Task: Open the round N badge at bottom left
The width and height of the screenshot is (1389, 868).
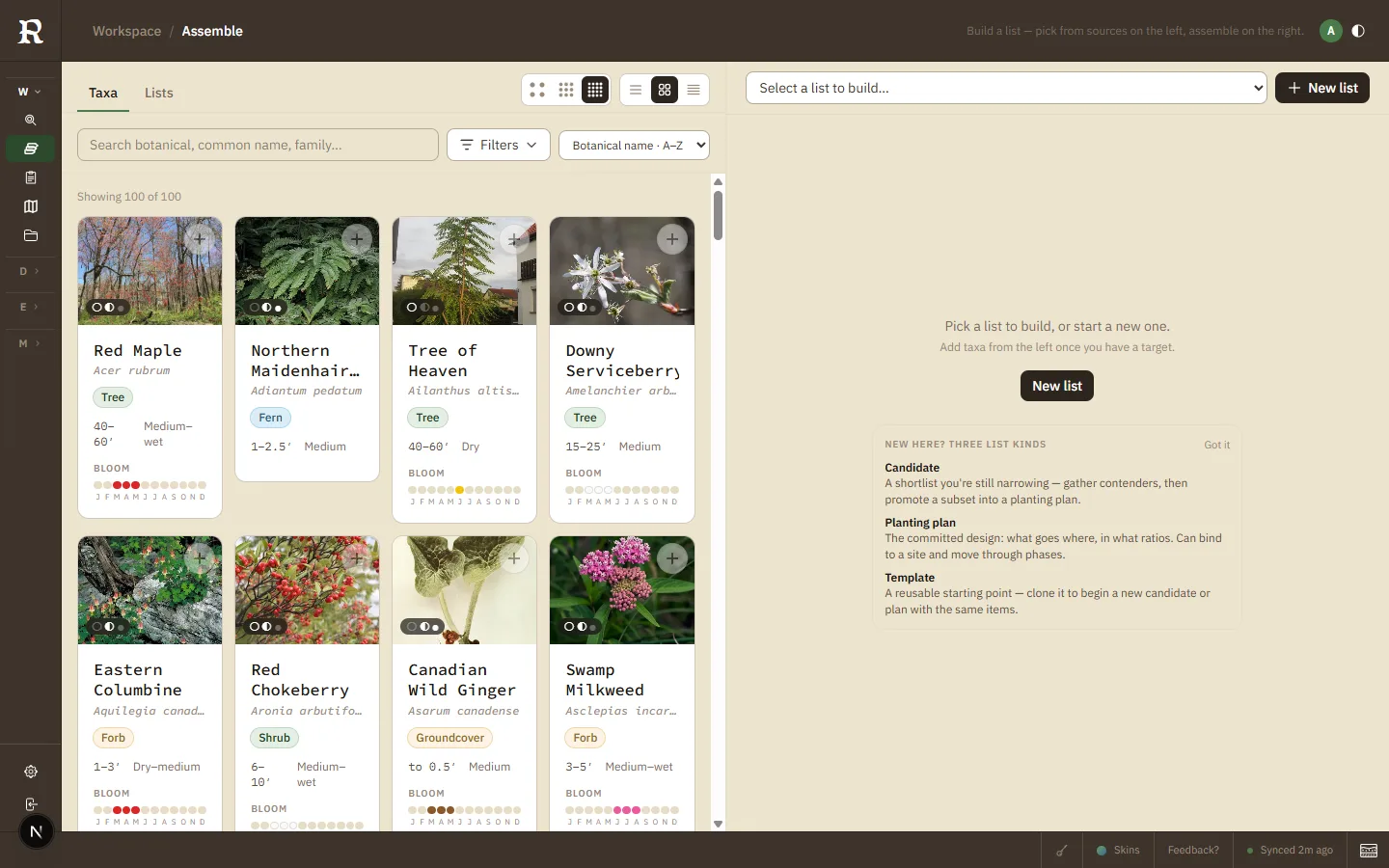Action: 37,831
